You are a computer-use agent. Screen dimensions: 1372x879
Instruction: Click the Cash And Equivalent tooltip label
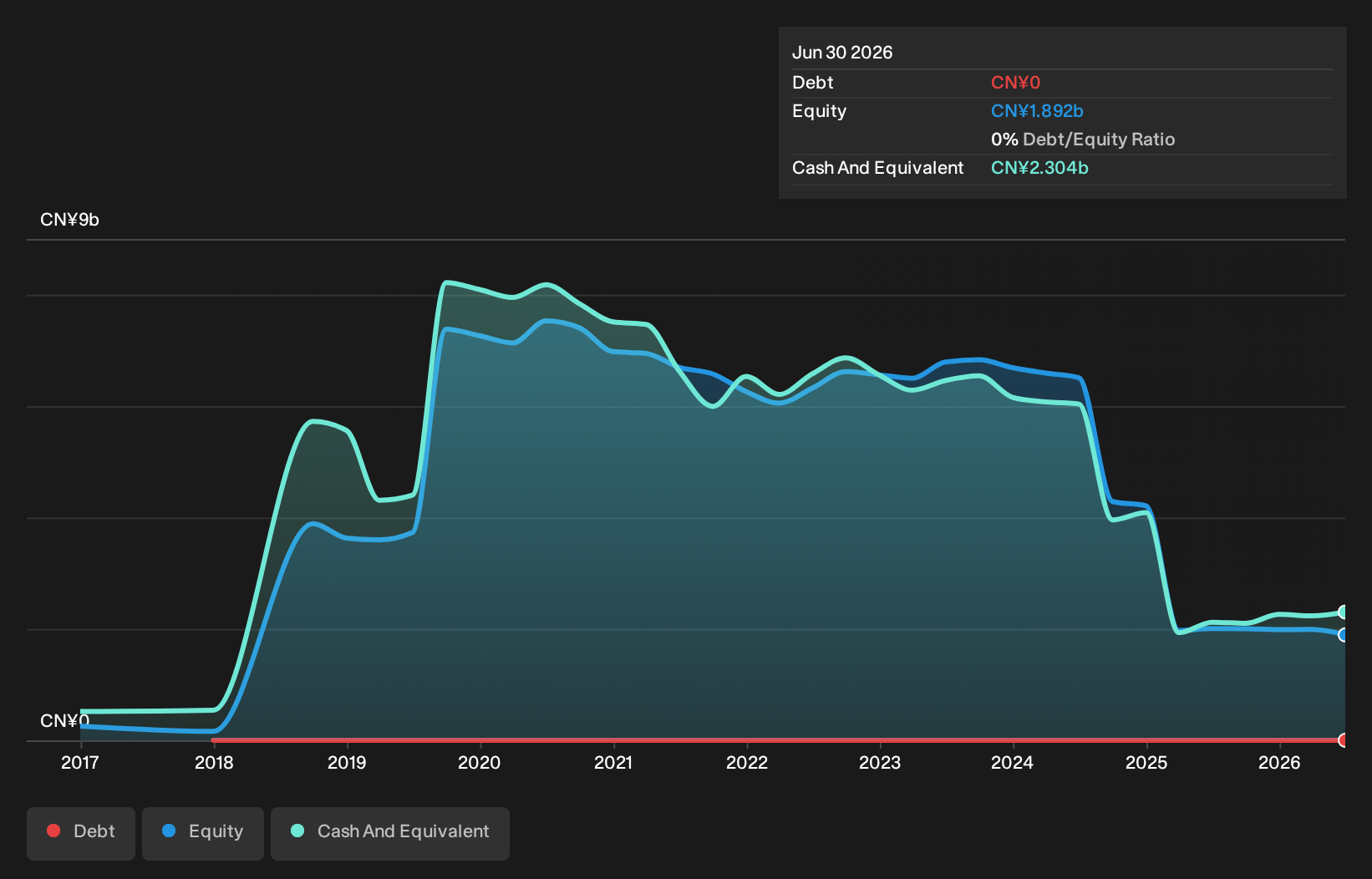pyautogui.click(x=878, y=168)
